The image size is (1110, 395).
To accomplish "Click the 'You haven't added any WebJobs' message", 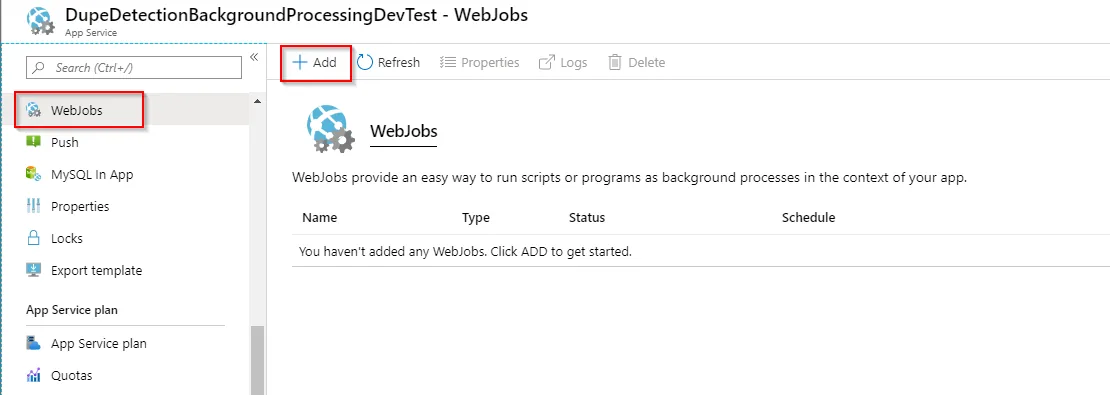I will click(465, 251).
